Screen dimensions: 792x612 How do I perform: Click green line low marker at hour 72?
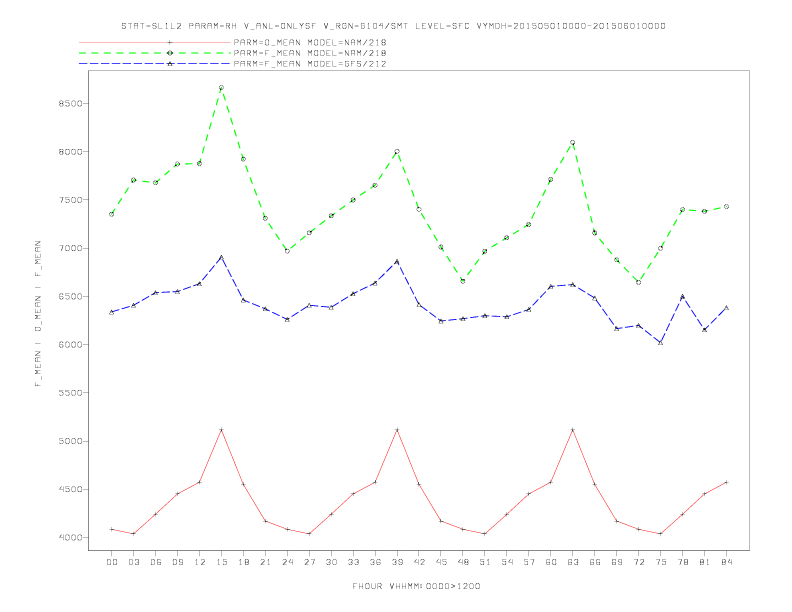638,282
